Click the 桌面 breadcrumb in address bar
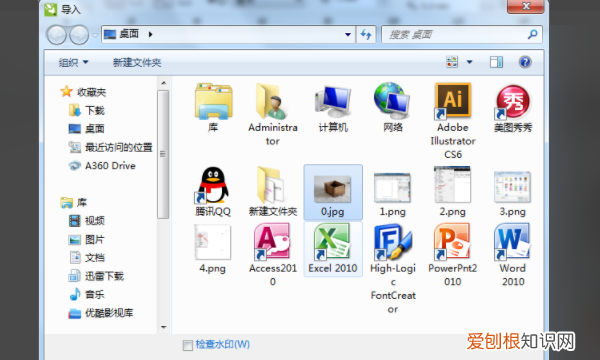 [129, 34]
